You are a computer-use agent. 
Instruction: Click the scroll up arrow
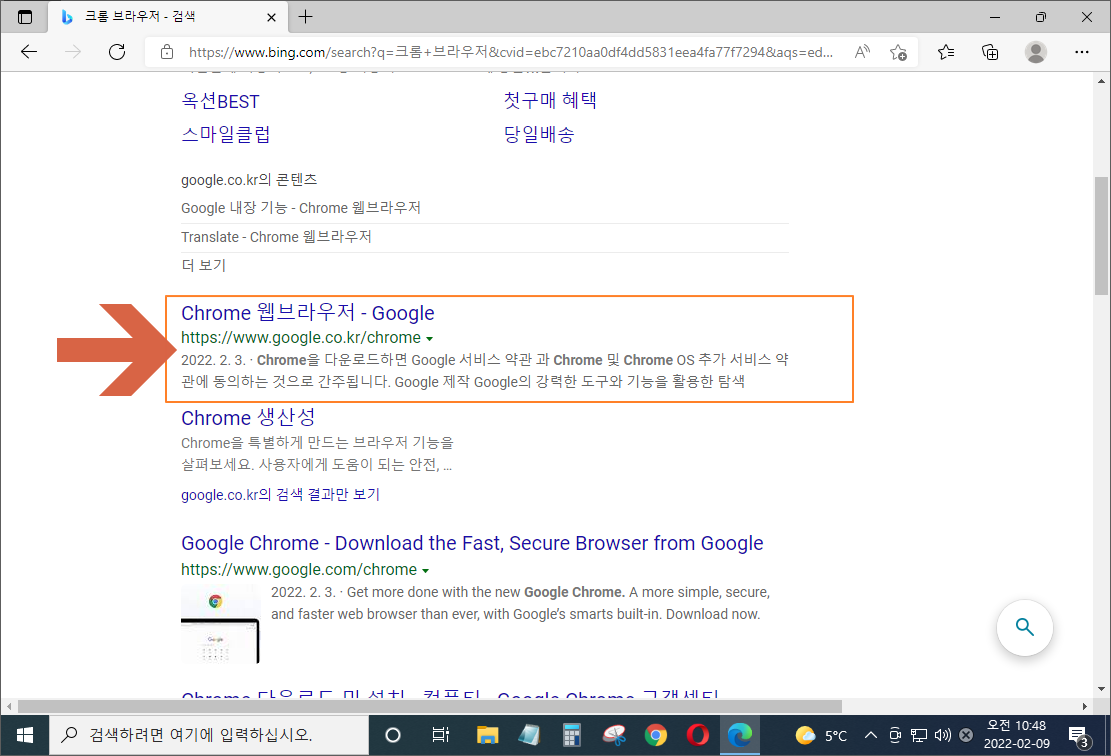click(x=1101, y=81)
